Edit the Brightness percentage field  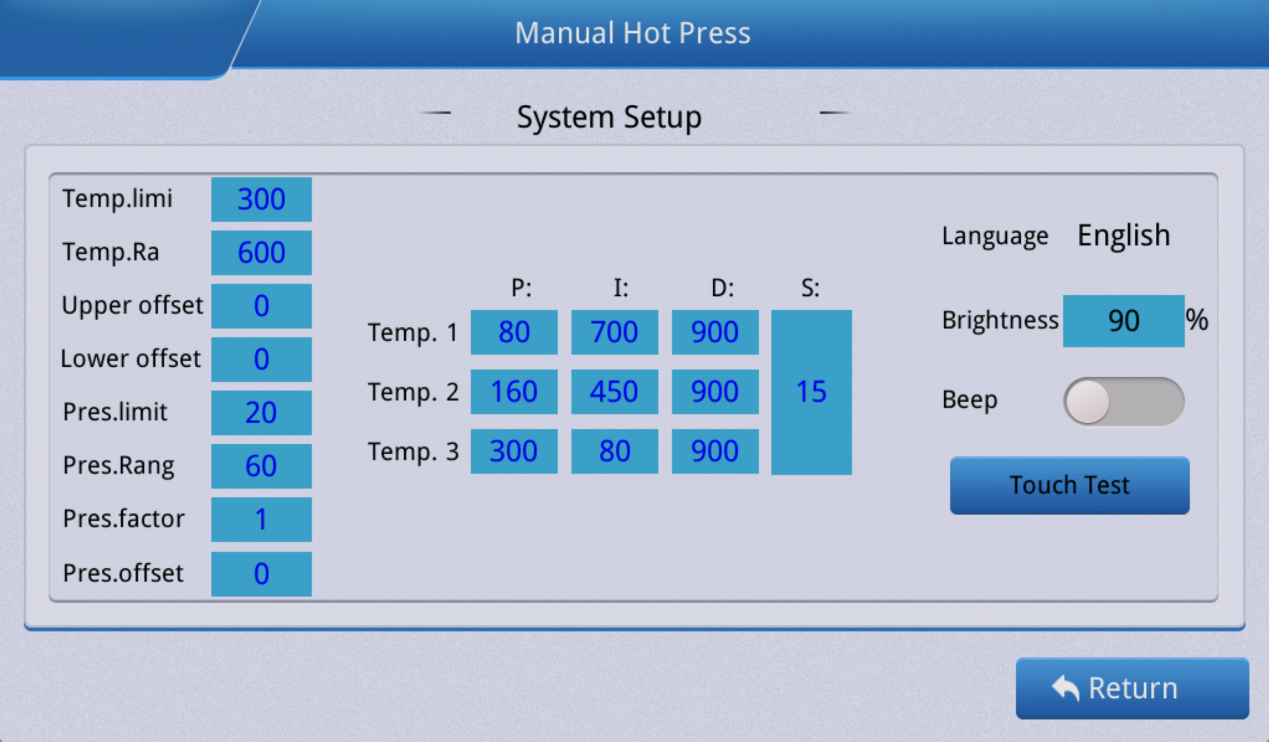[x=1123, y=321]
